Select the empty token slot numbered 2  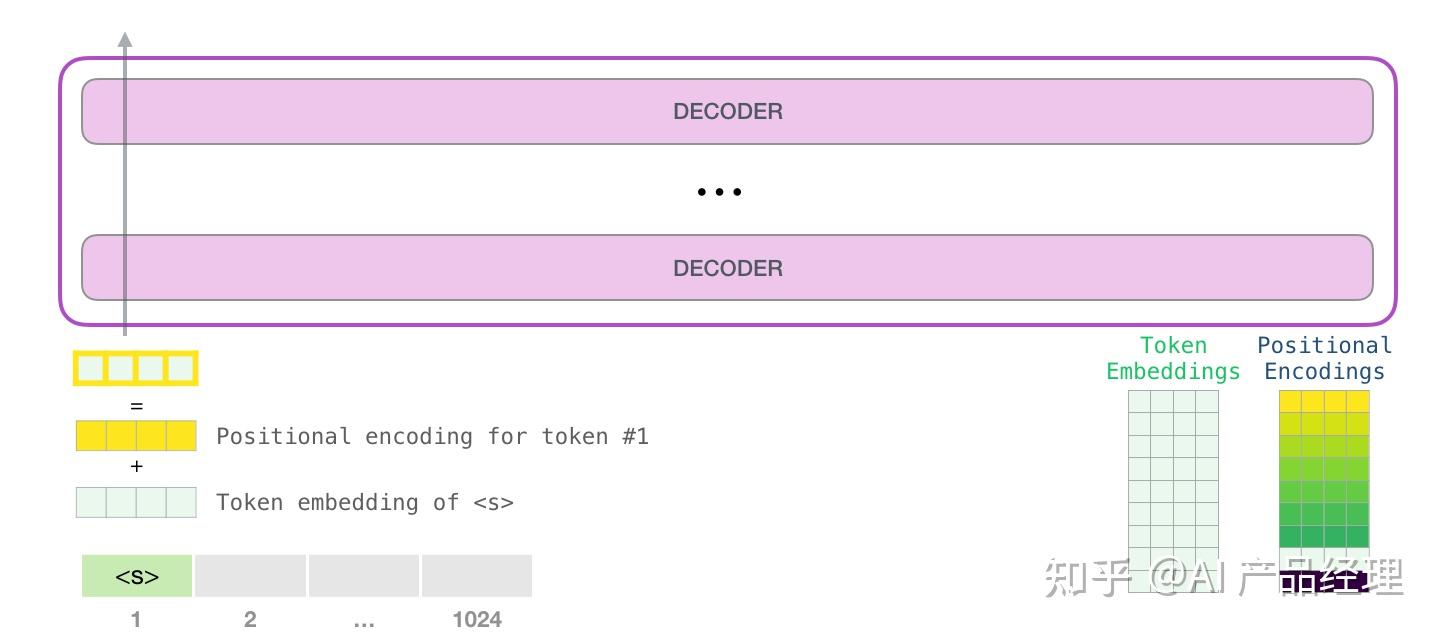[x=250, y=576]
